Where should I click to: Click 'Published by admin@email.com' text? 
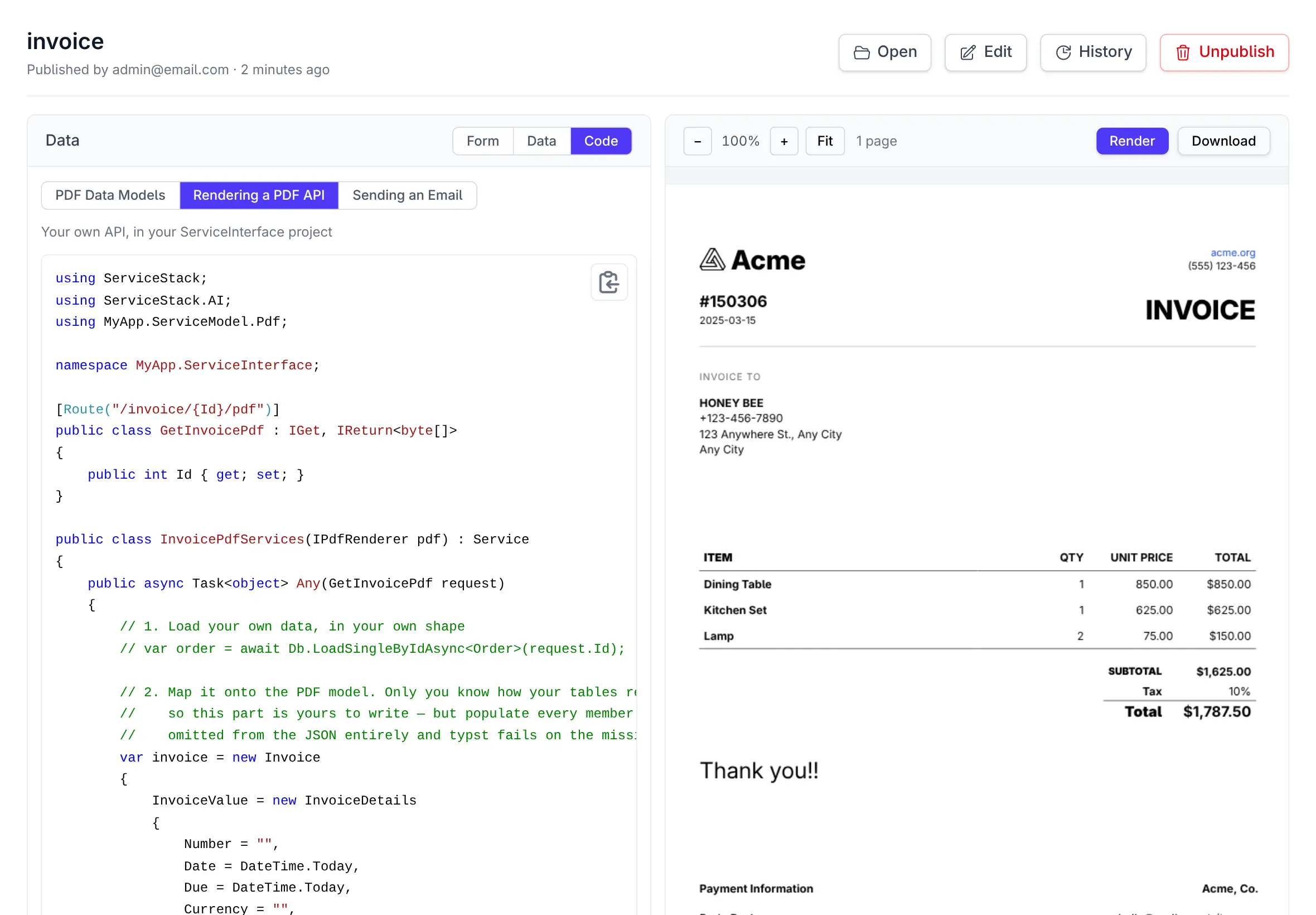click(128, 69)
